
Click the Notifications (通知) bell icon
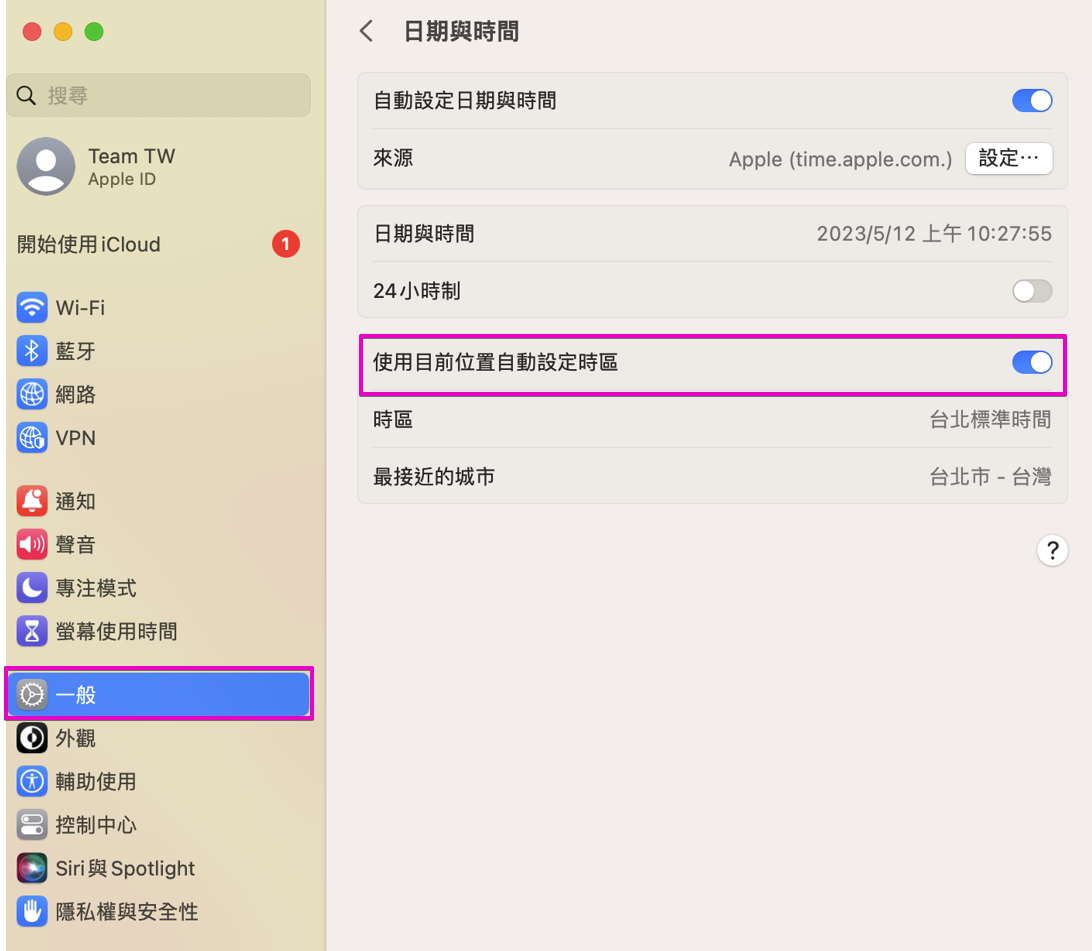32,501
